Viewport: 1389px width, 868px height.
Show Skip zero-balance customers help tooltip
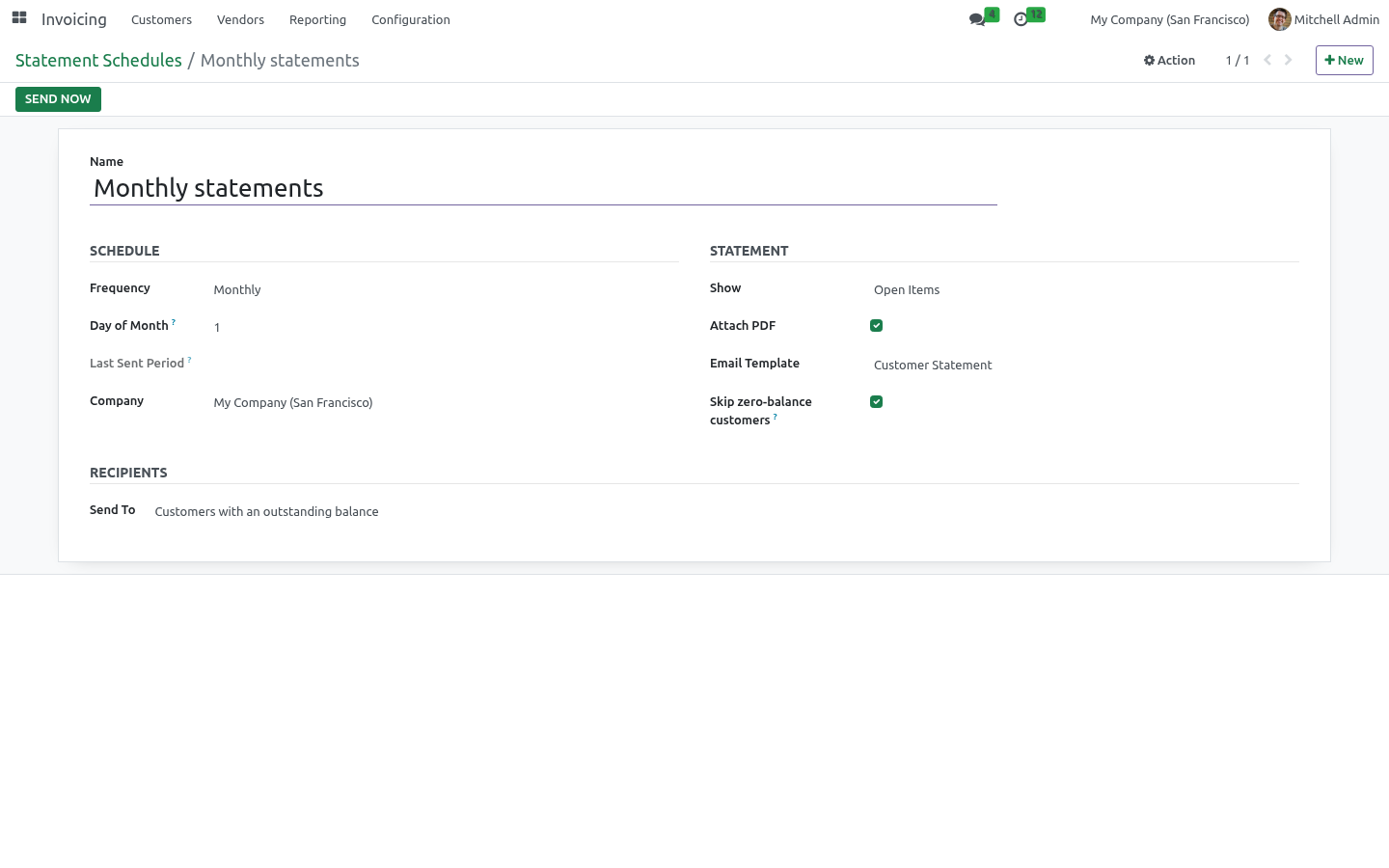pyautogui.click(x=775, y=417)
